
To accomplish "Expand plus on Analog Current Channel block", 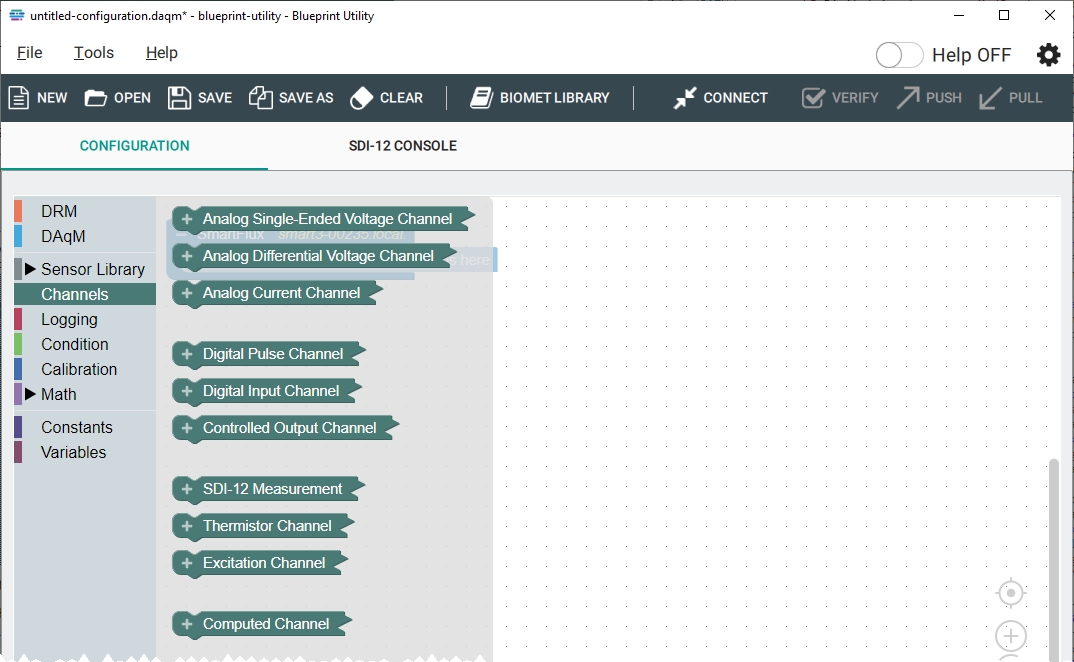I will point(187,293).
